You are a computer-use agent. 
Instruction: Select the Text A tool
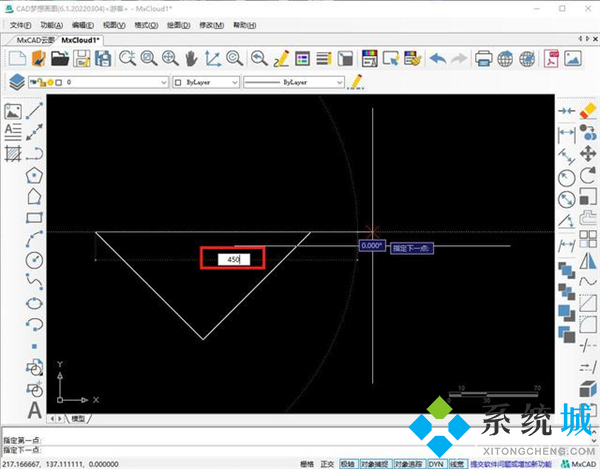[x=35, y=410]
